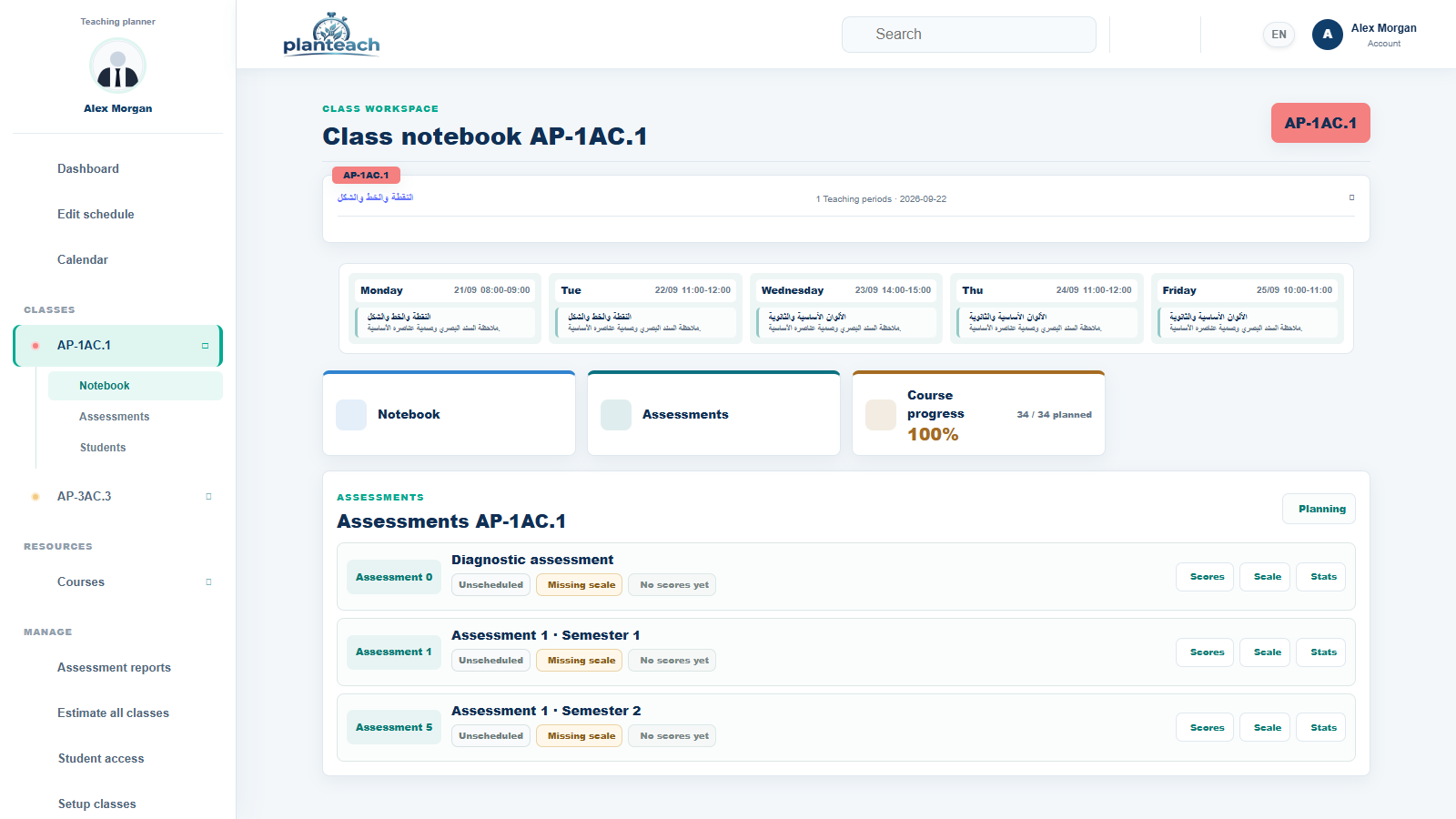The image size is (1456, 819).
Task: Open Scale for Diagnostic assessment
Action: 1264,577
